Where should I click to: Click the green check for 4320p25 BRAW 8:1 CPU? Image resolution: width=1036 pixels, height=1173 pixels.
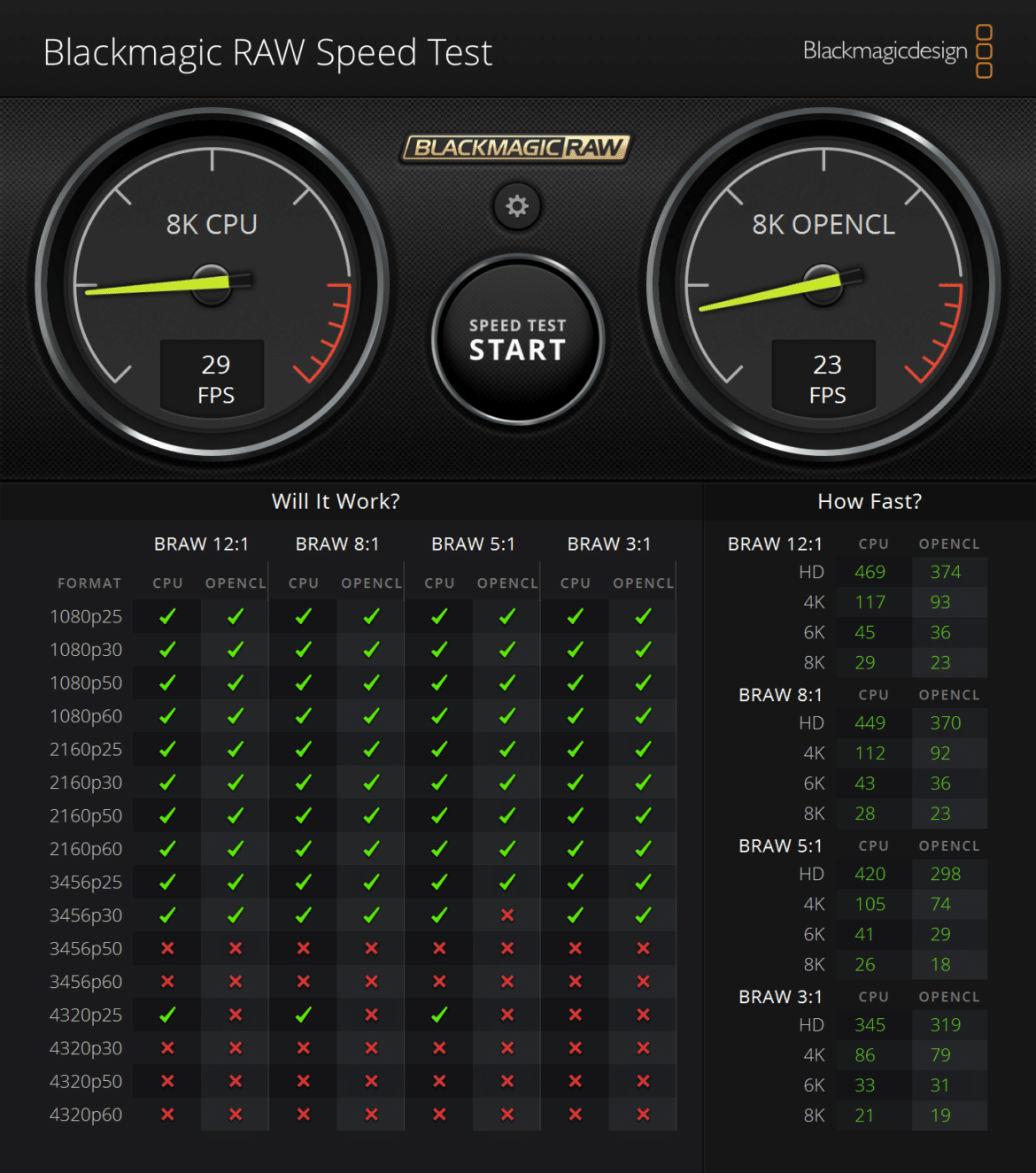(303, 1015)
